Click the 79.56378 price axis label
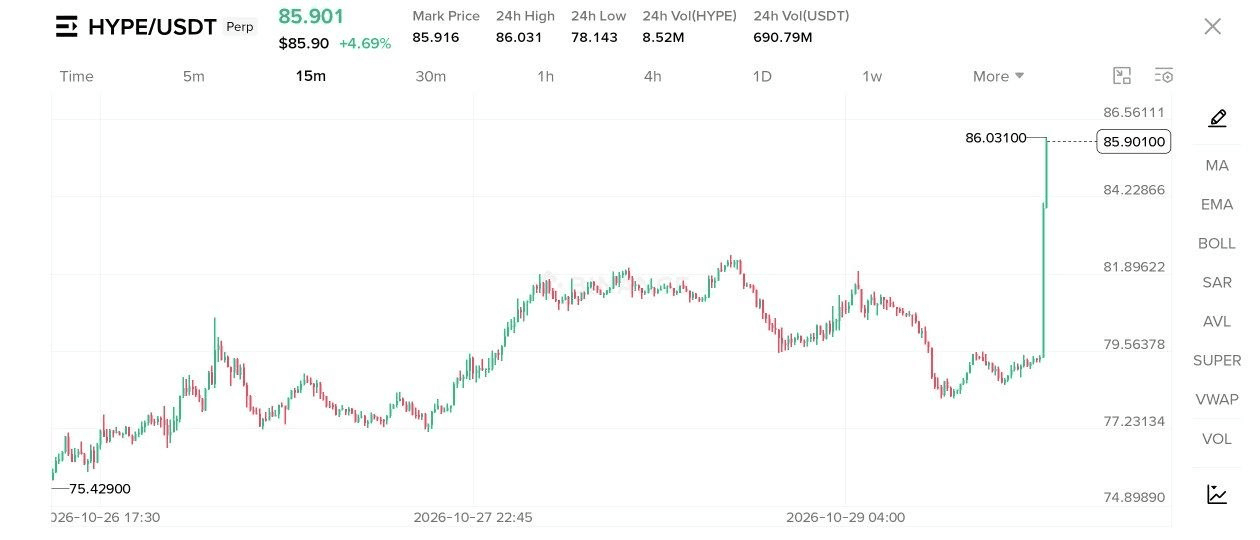 pyautogui.click(x=1134, y=344)
